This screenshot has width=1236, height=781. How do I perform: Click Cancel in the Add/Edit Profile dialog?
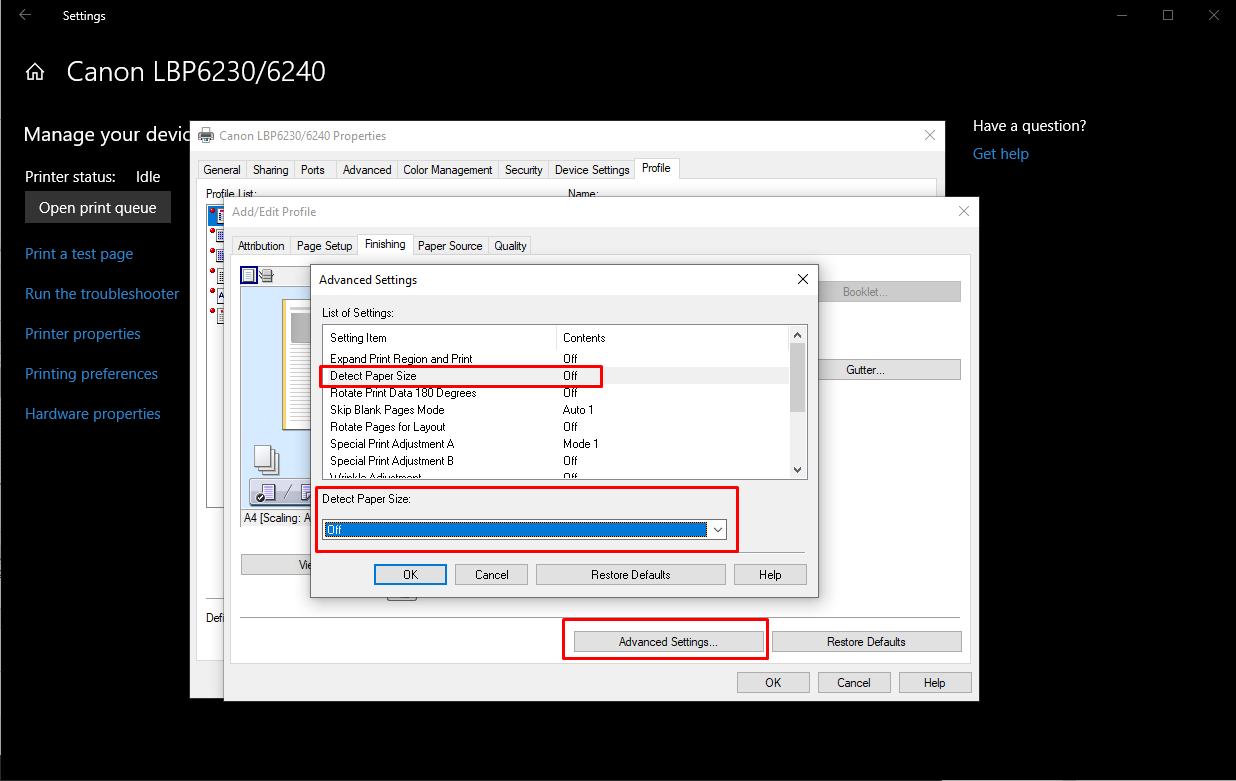[854, 683]
